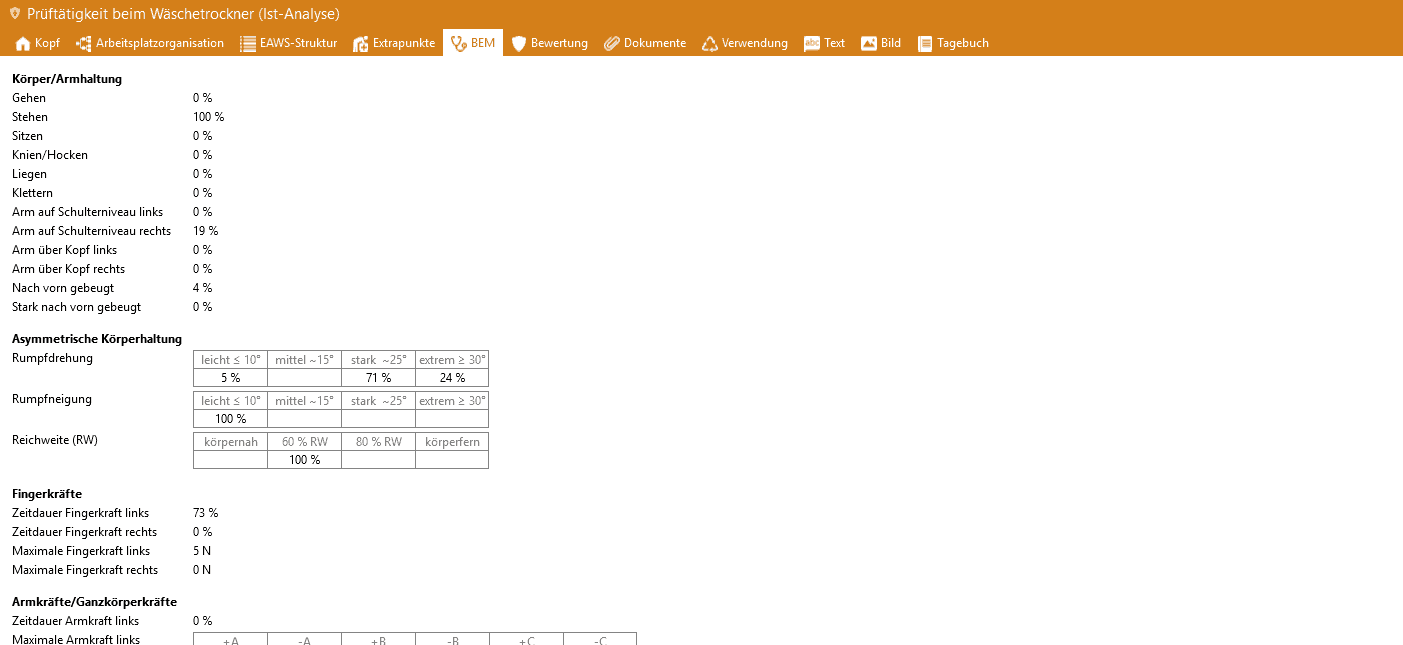The height and width of the screenshot is (645, 1403).
Task: Select the Reichweite 60 % RW value cell
Action: point(304,460)
